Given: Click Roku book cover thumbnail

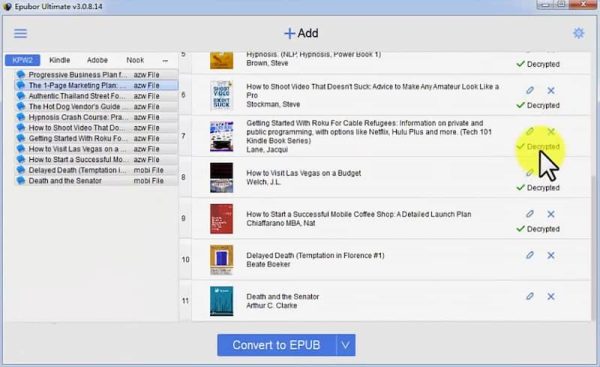Looking at the screenshot, I should click(222, 136).
